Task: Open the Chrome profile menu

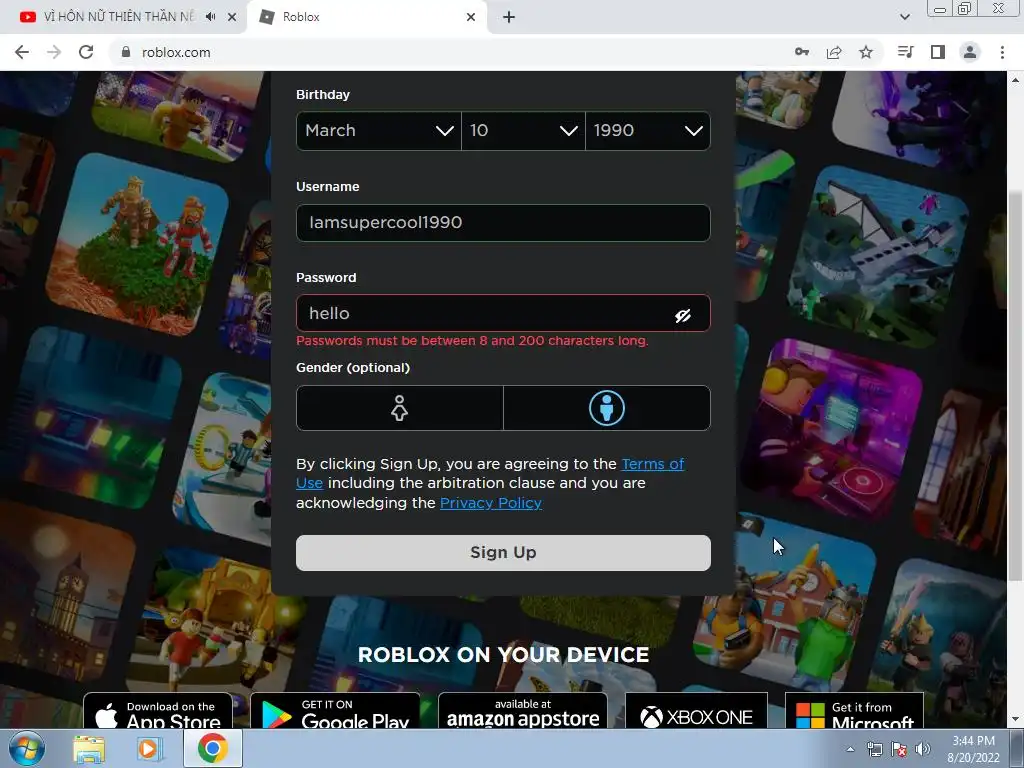Action: click(970, 52)
